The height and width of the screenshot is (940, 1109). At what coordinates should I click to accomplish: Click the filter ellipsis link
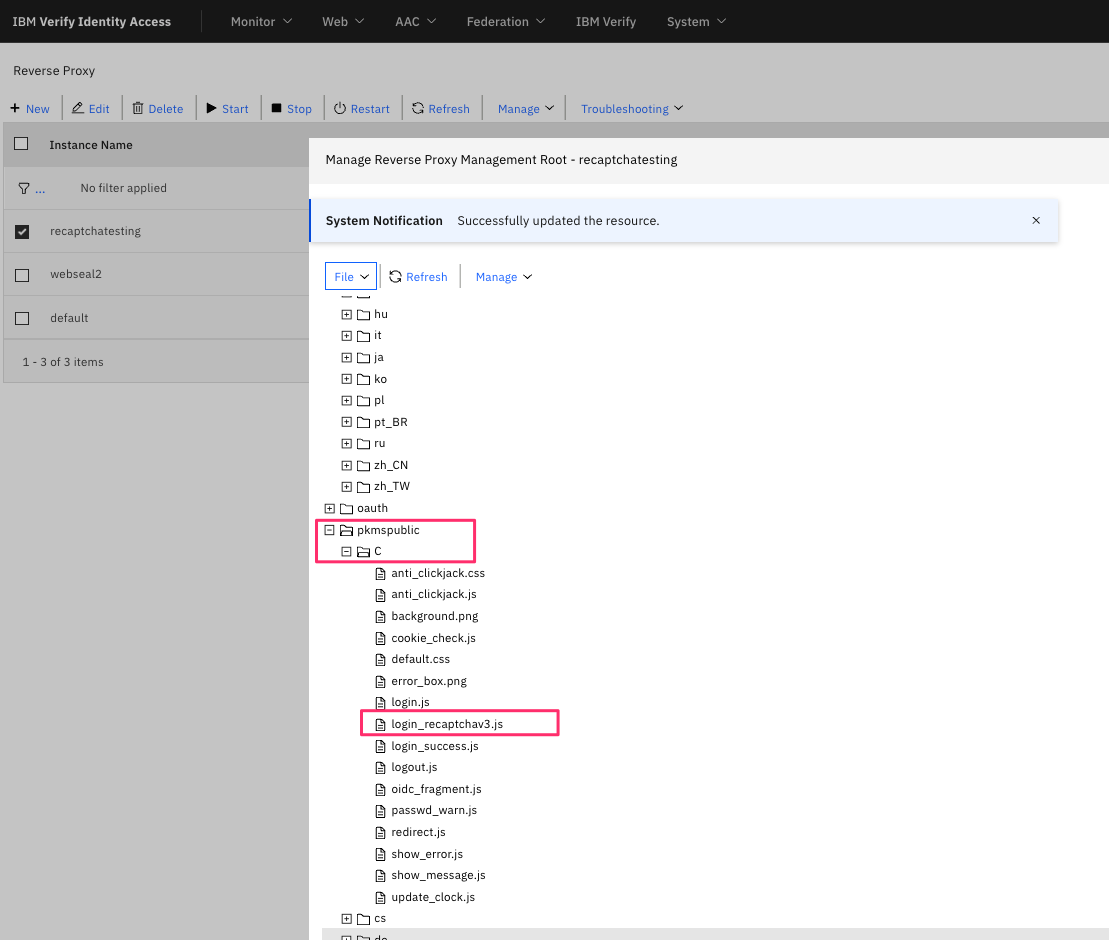point(40,190)
